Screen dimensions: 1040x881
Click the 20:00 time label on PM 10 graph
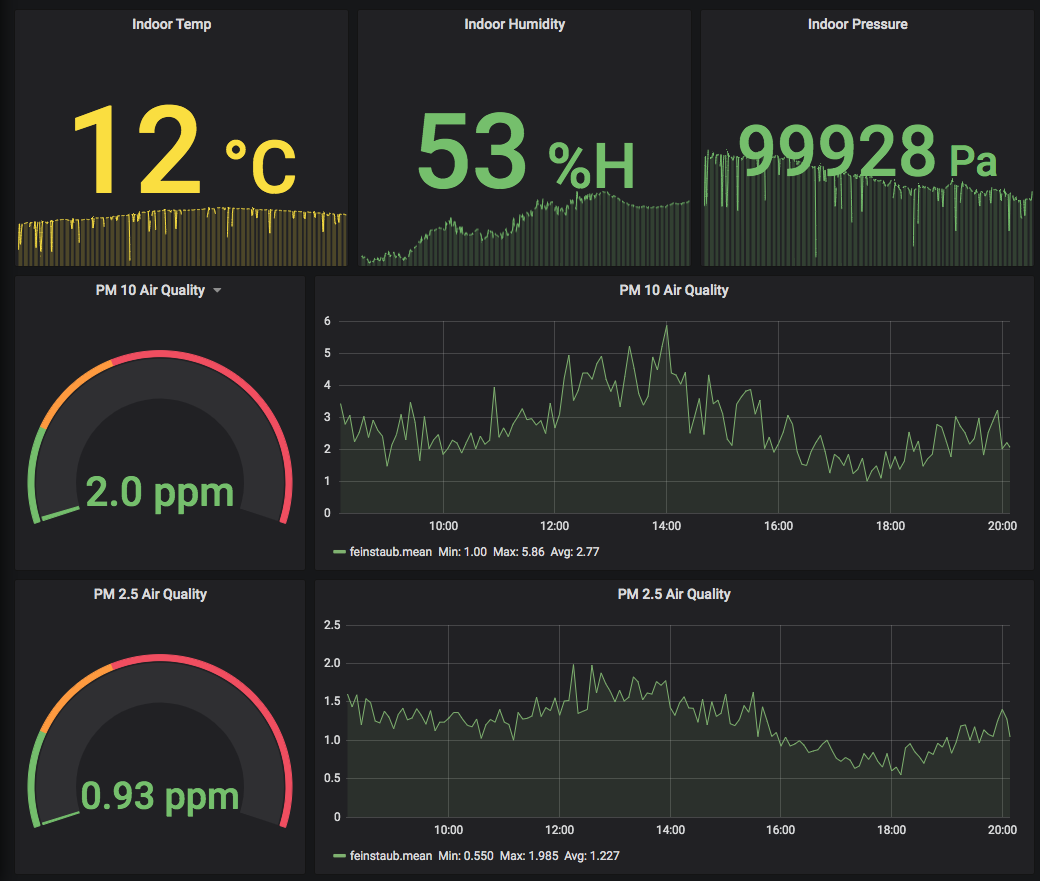click(x=1002, y=526)
